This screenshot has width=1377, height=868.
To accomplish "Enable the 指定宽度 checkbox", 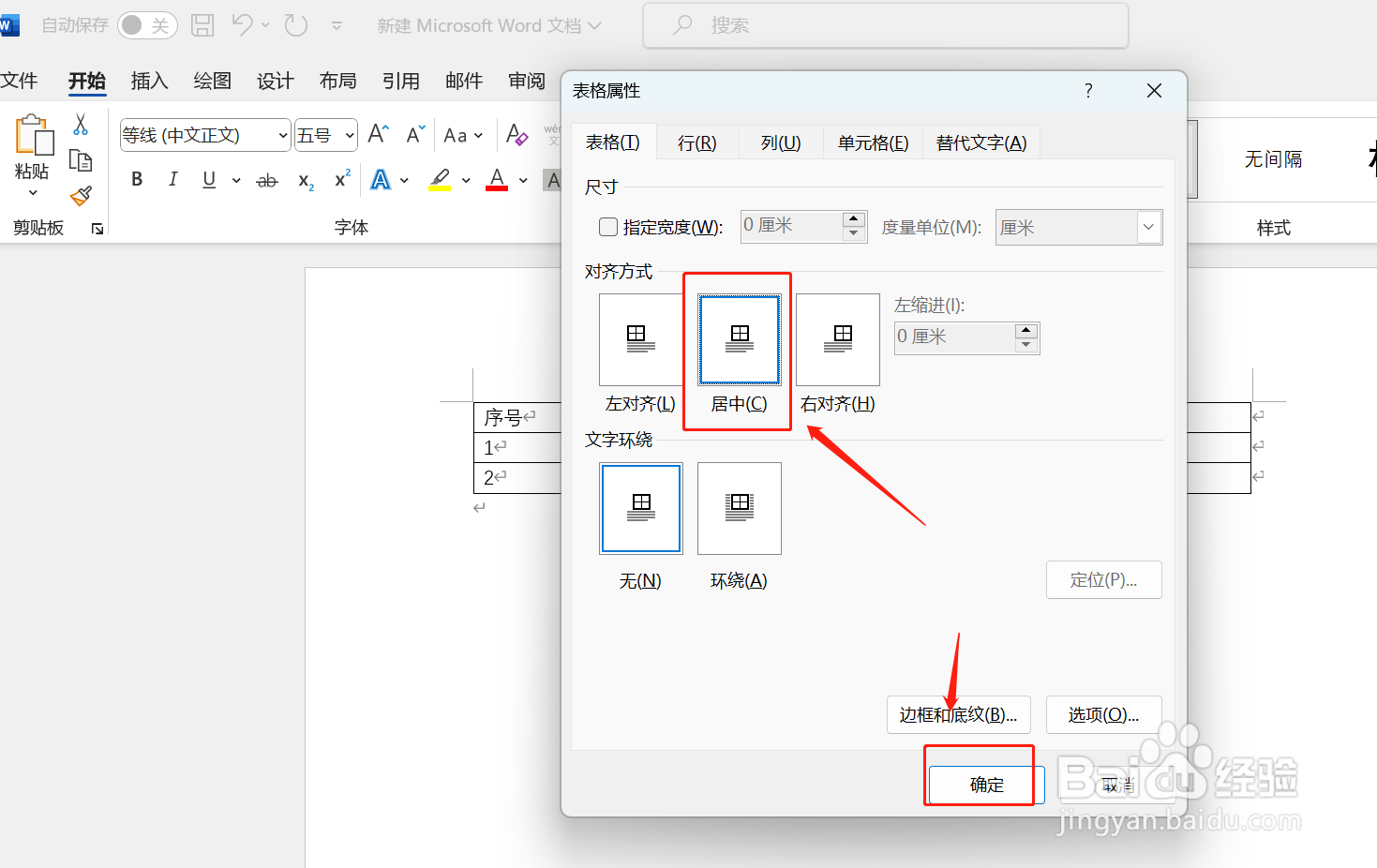I will coord(607,226).
